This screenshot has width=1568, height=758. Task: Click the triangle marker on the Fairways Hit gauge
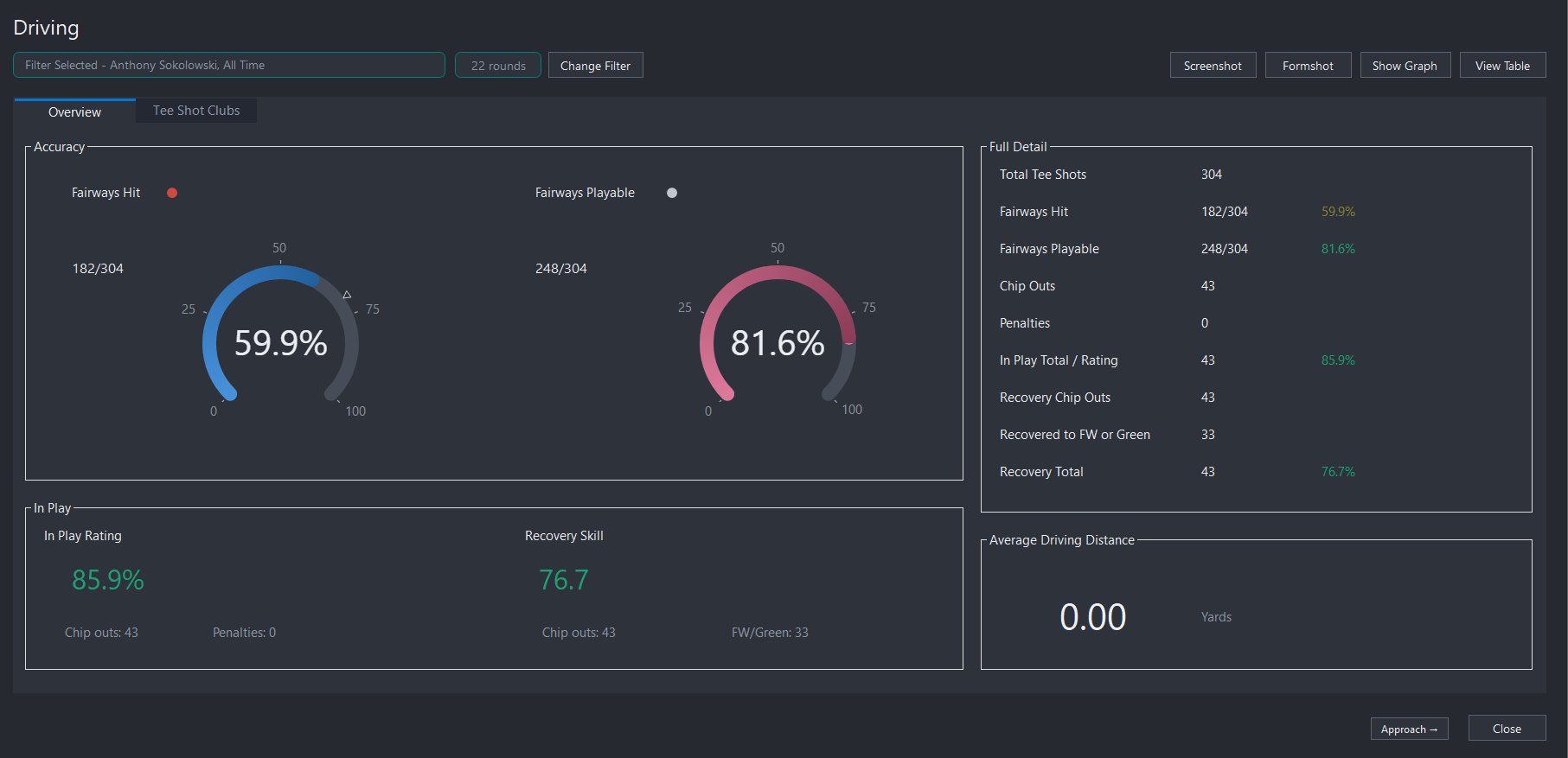coord(347,295)
